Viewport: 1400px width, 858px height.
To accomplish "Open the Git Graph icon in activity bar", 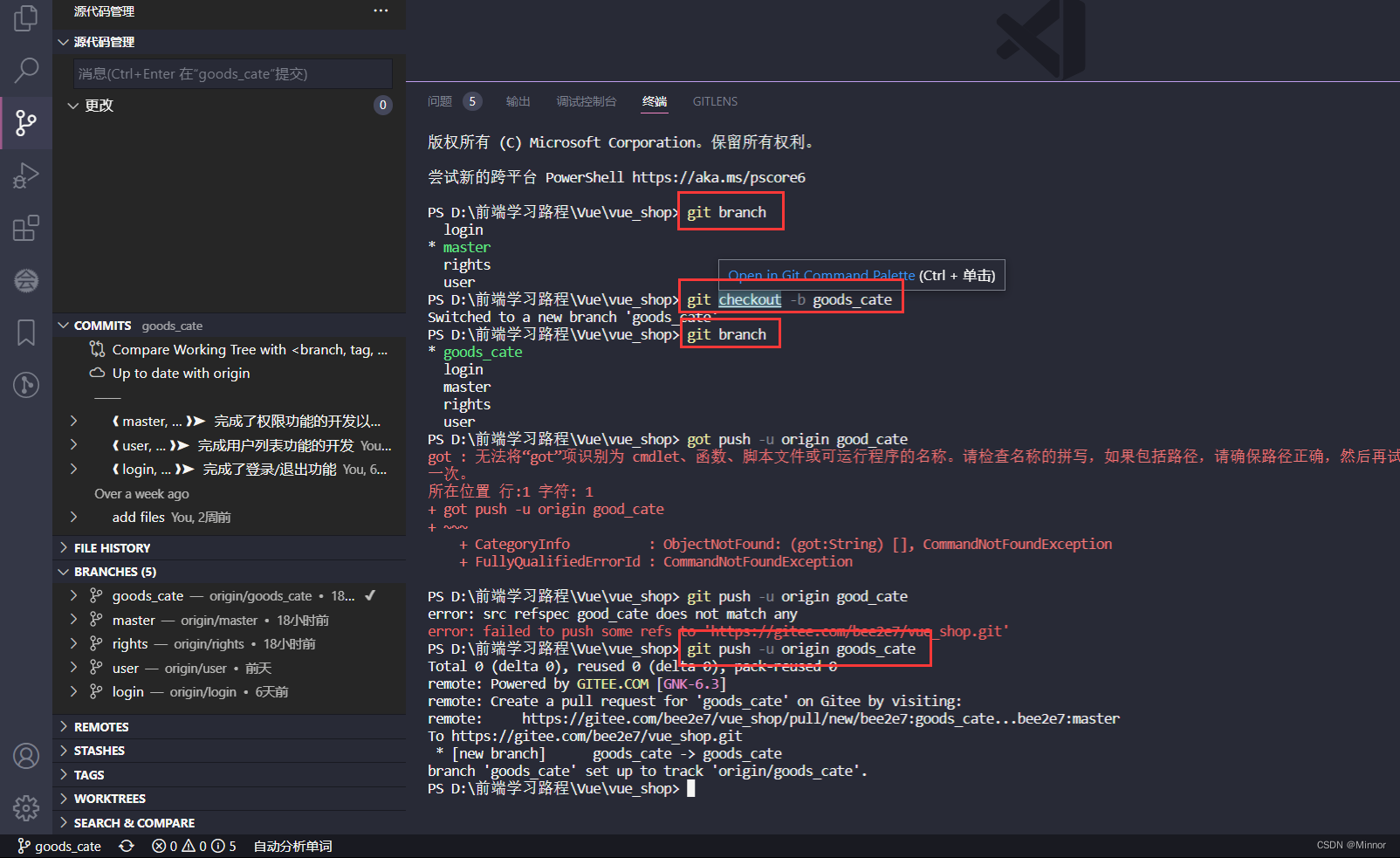I will (26, 384).
